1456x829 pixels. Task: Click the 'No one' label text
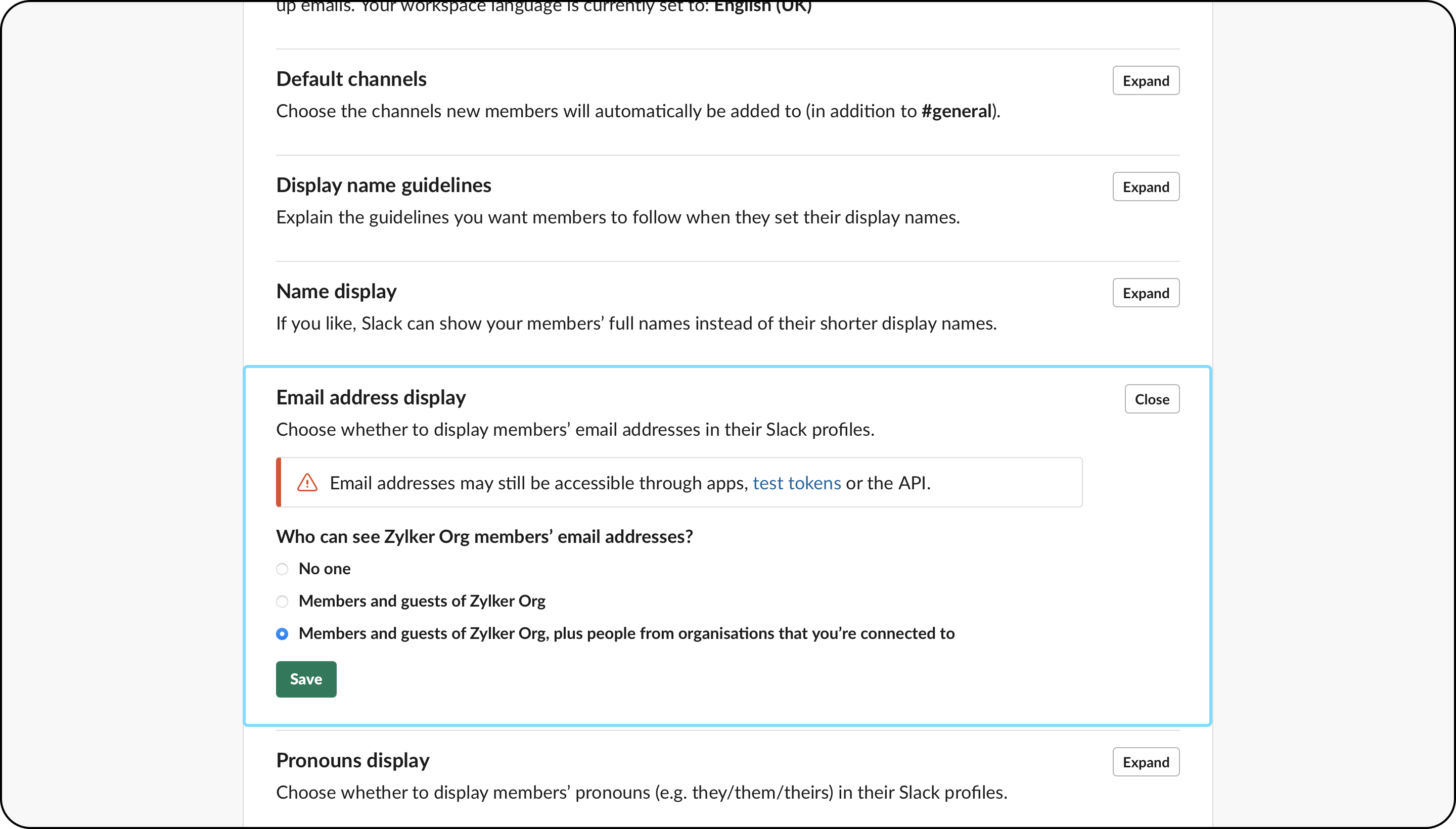click(x=324, y=569)
